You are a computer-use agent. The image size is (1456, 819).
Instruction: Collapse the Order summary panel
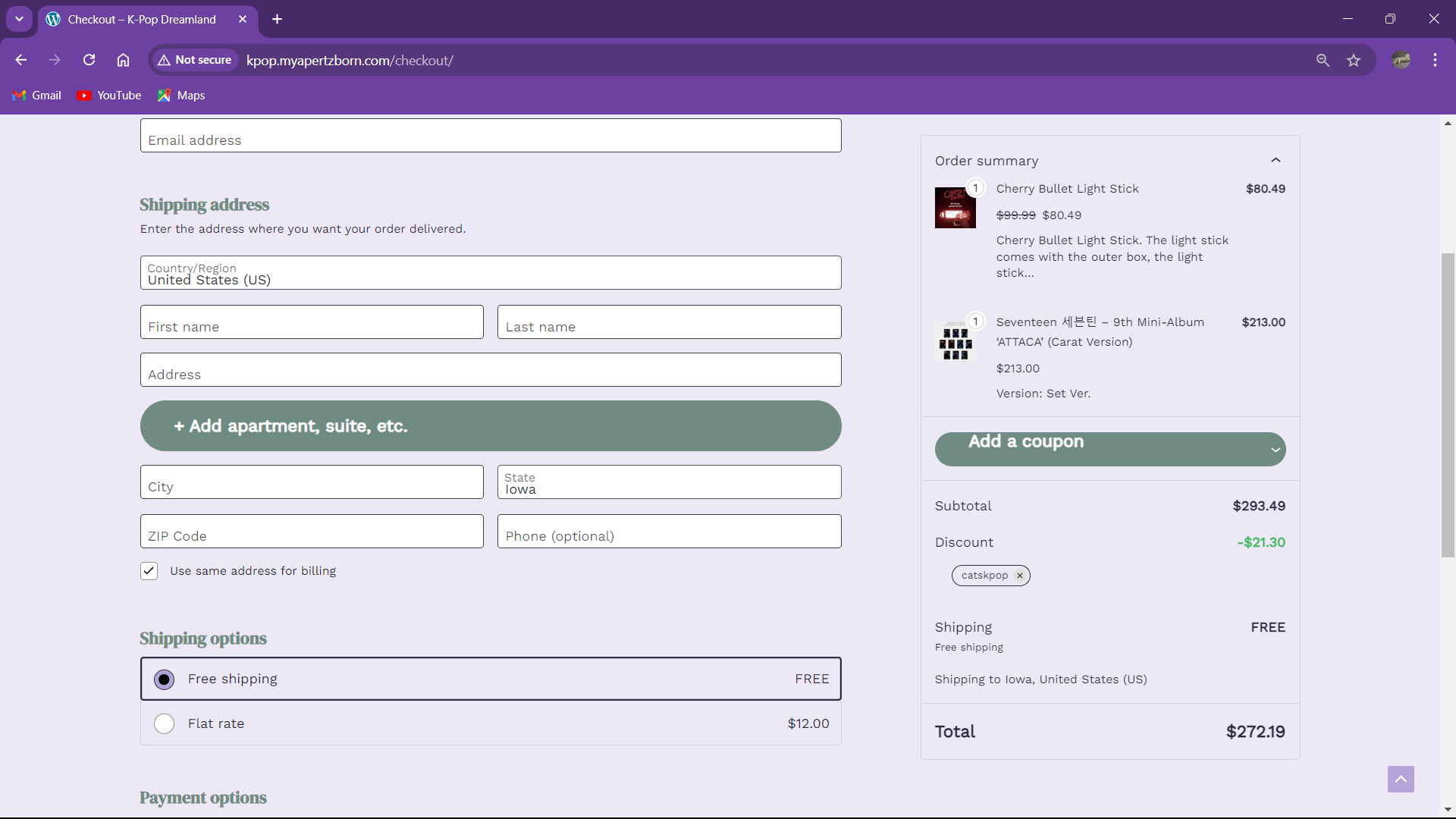point(1276,160)
